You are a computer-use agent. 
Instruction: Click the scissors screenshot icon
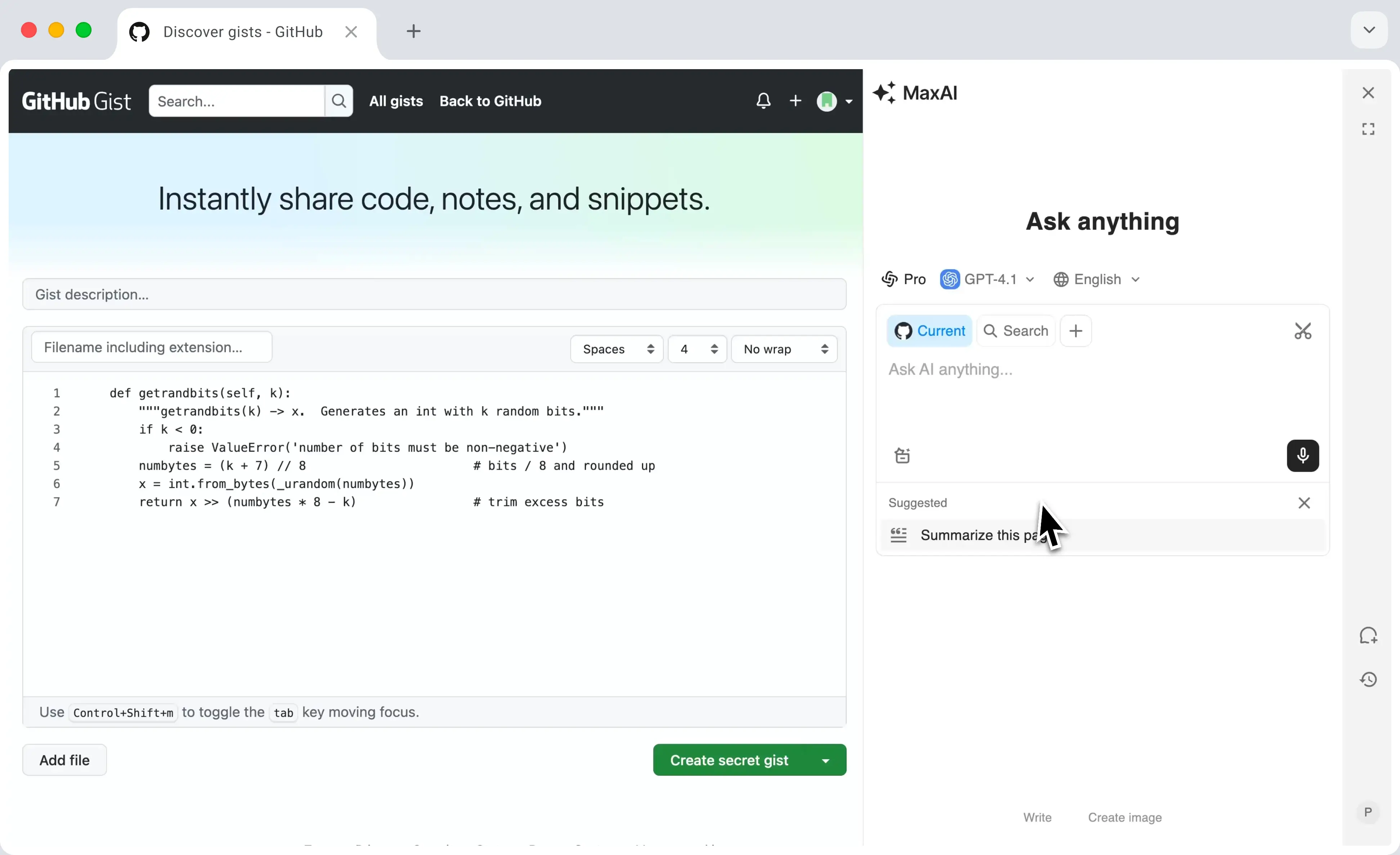(x=1303, y=331)
